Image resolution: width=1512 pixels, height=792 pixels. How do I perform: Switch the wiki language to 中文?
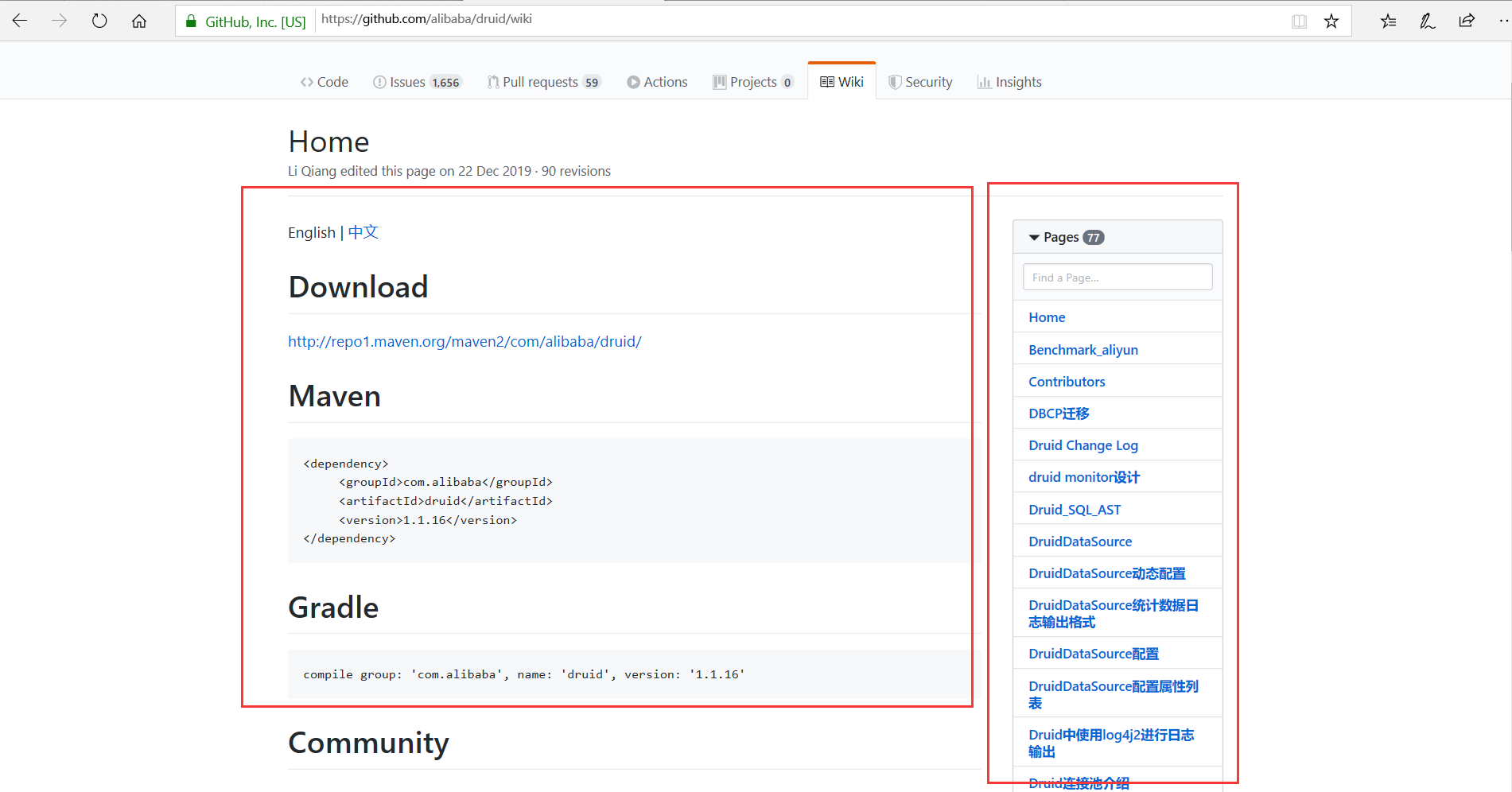tap(363, 232)
